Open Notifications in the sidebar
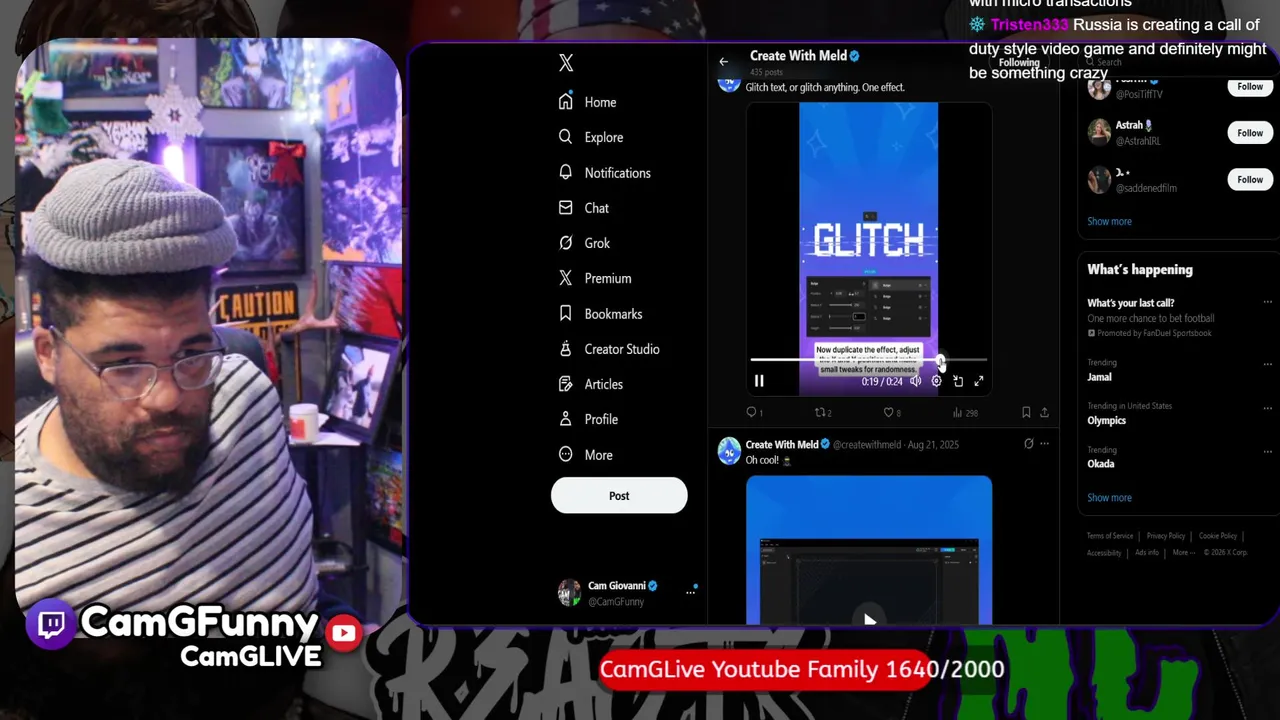This screenshot has height=720, width=1280. 604,173
